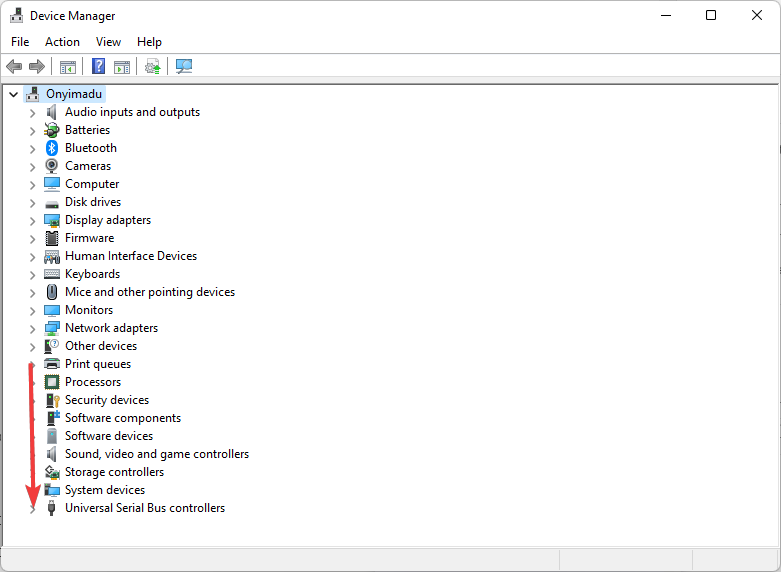Expand the Network adapters category

(x=32, y=329)
